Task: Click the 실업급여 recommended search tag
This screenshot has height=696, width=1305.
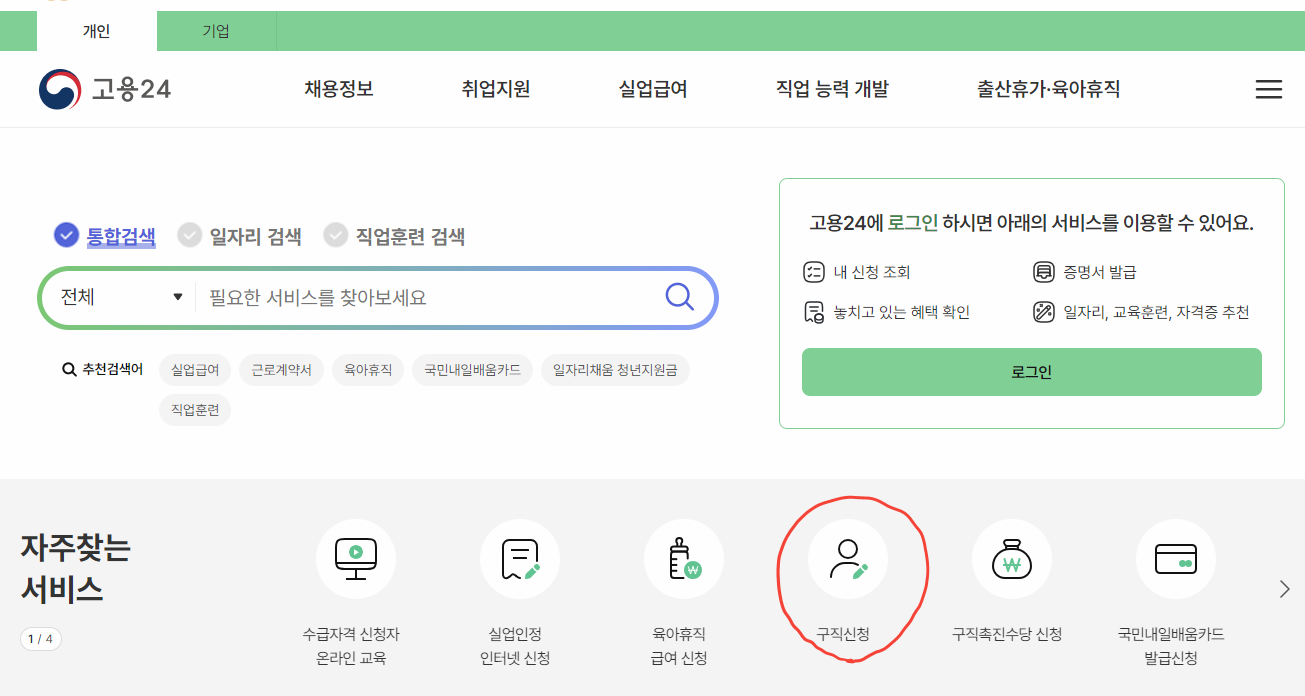Action: 195,369
